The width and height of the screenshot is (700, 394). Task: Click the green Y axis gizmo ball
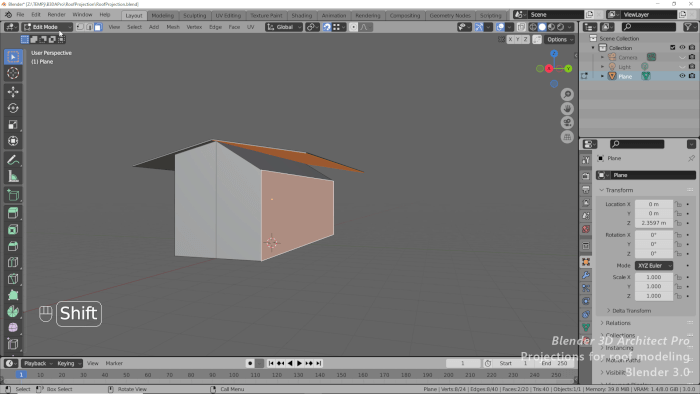click(x=568, y=69)
